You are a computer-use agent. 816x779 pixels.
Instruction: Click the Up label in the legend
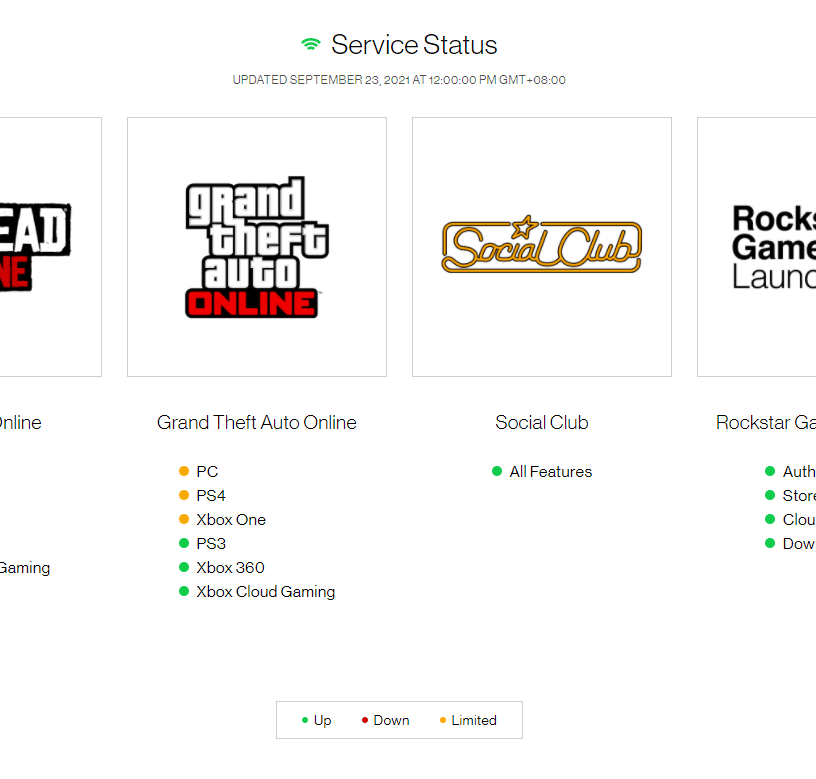[x=323, y=720]
